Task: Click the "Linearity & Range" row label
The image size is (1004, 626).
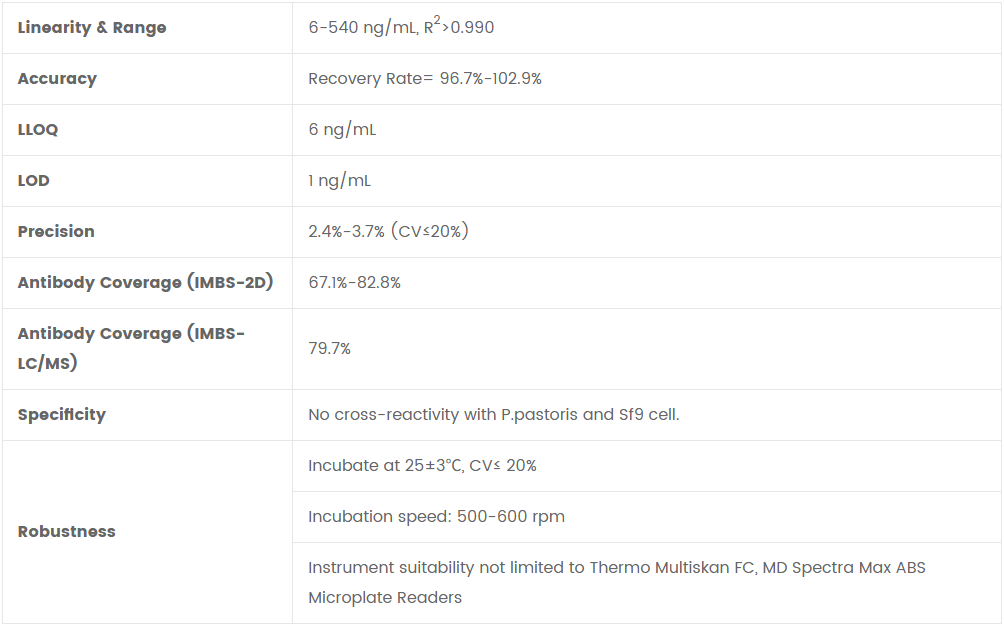Action: pyautogui.click(x=92, y=28)
